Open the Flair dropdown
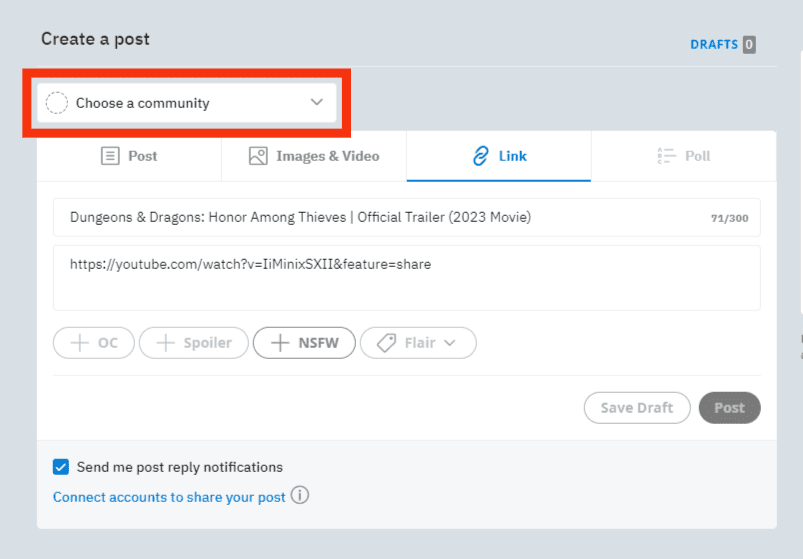Viewport: 803px width, 559px height. (418, 343)
